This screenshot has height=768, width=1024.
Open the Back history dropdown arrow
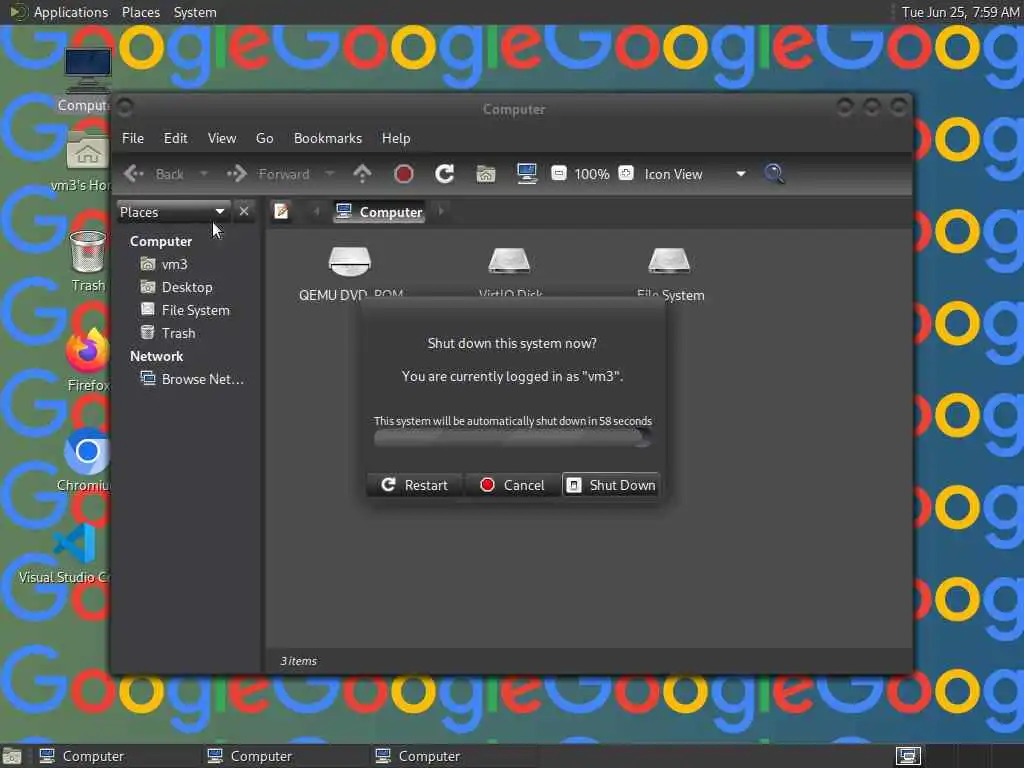[x=204, y=174]
